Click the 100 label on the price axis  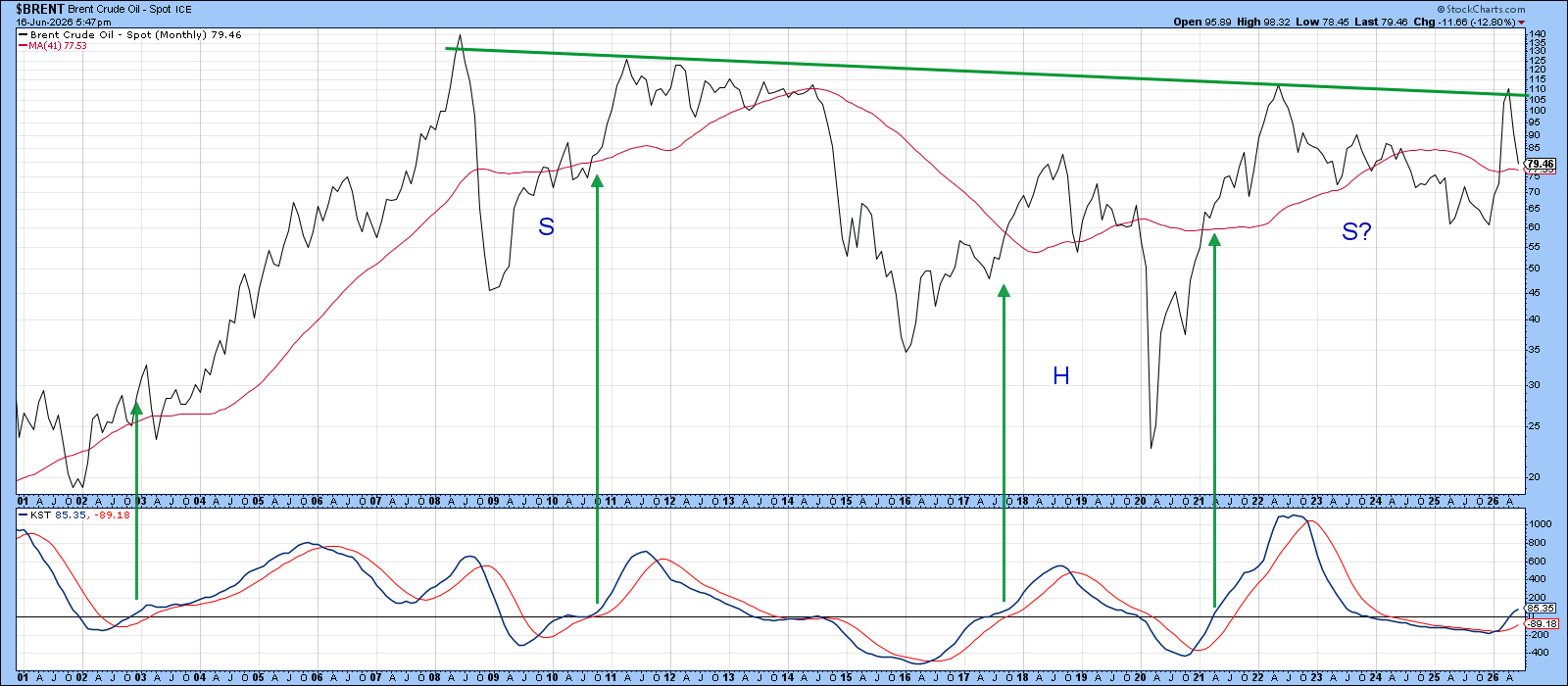coord(1539,110)
